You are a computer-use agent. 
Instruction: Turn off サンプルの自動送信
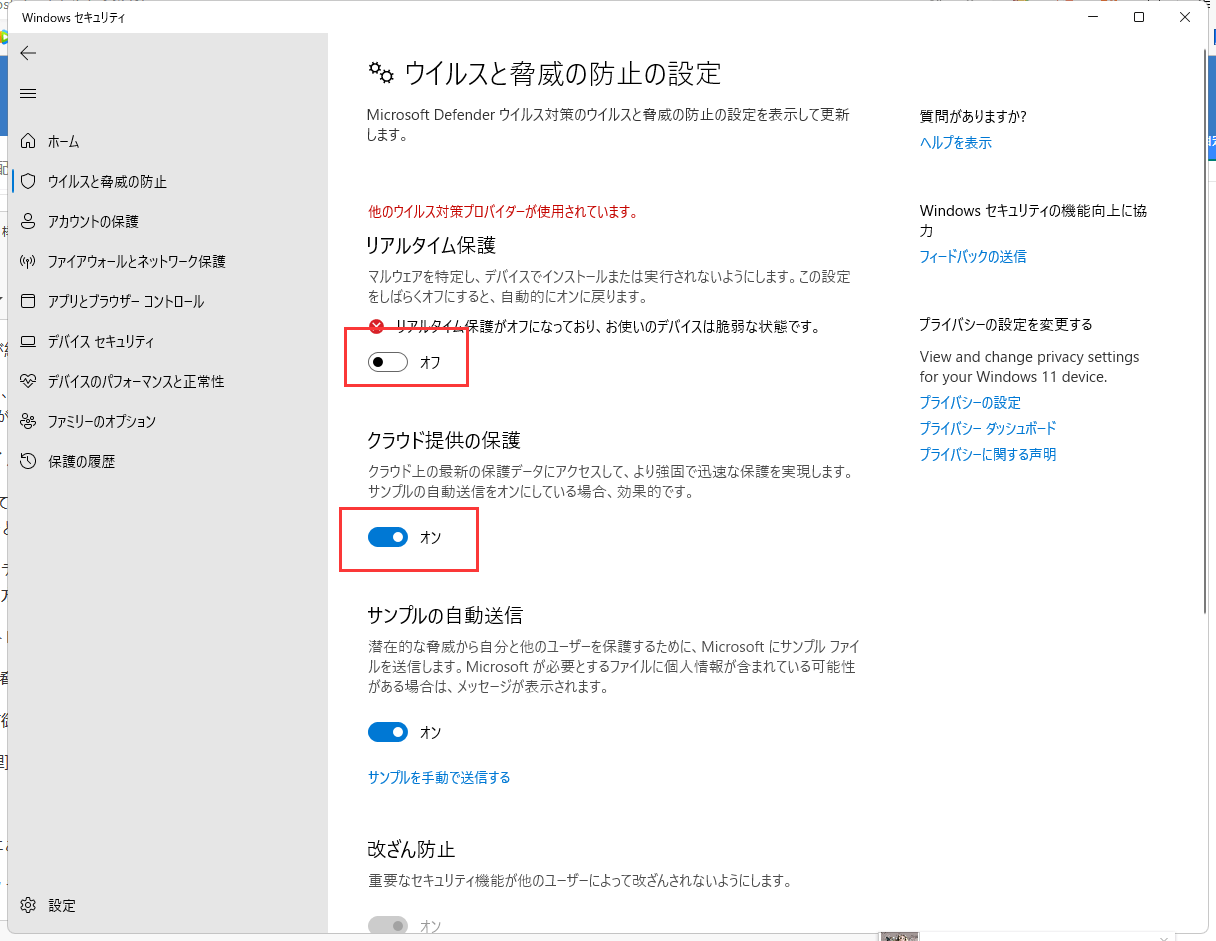387,732
